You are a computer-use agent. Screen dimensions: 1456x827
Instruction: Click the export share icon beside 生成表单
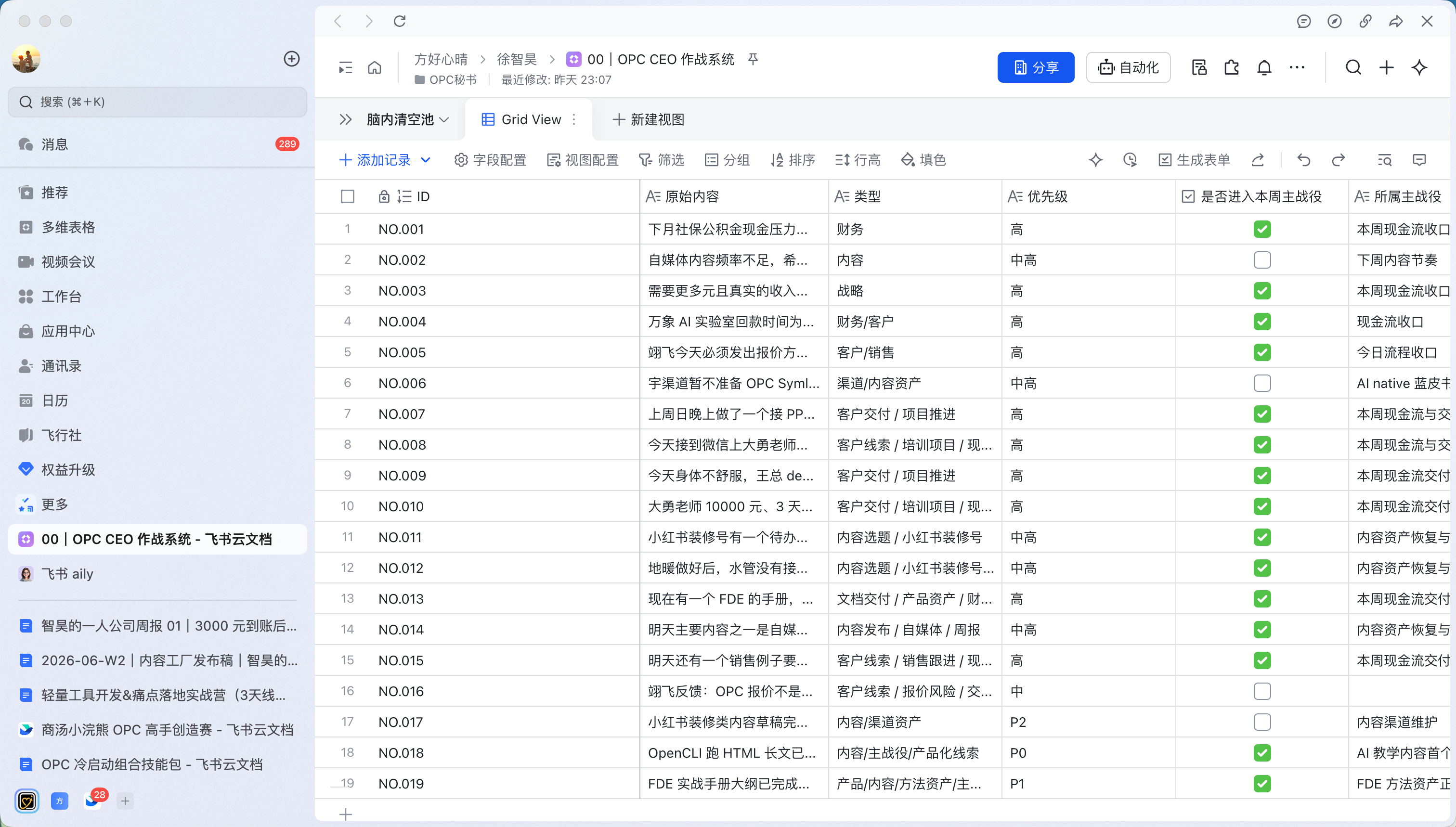pos(1258,160)
